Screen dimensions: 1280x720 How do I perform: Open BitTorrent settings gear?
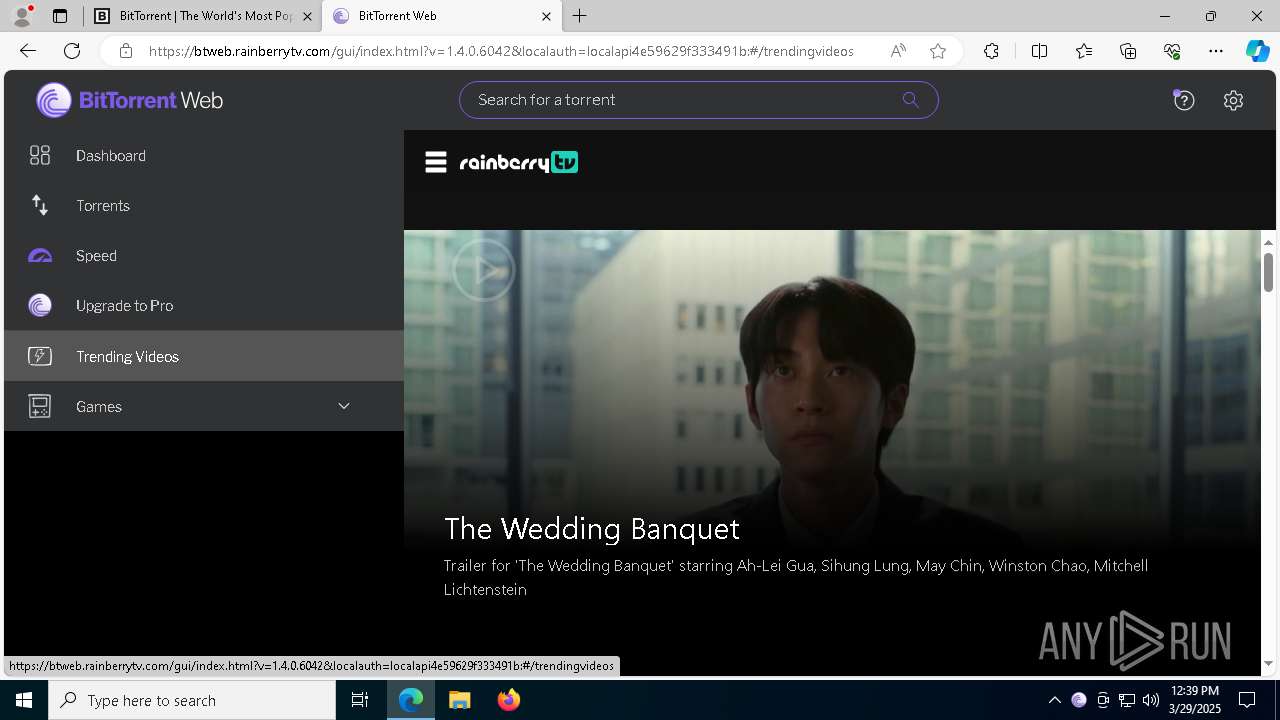click(x=1233, y=100)
